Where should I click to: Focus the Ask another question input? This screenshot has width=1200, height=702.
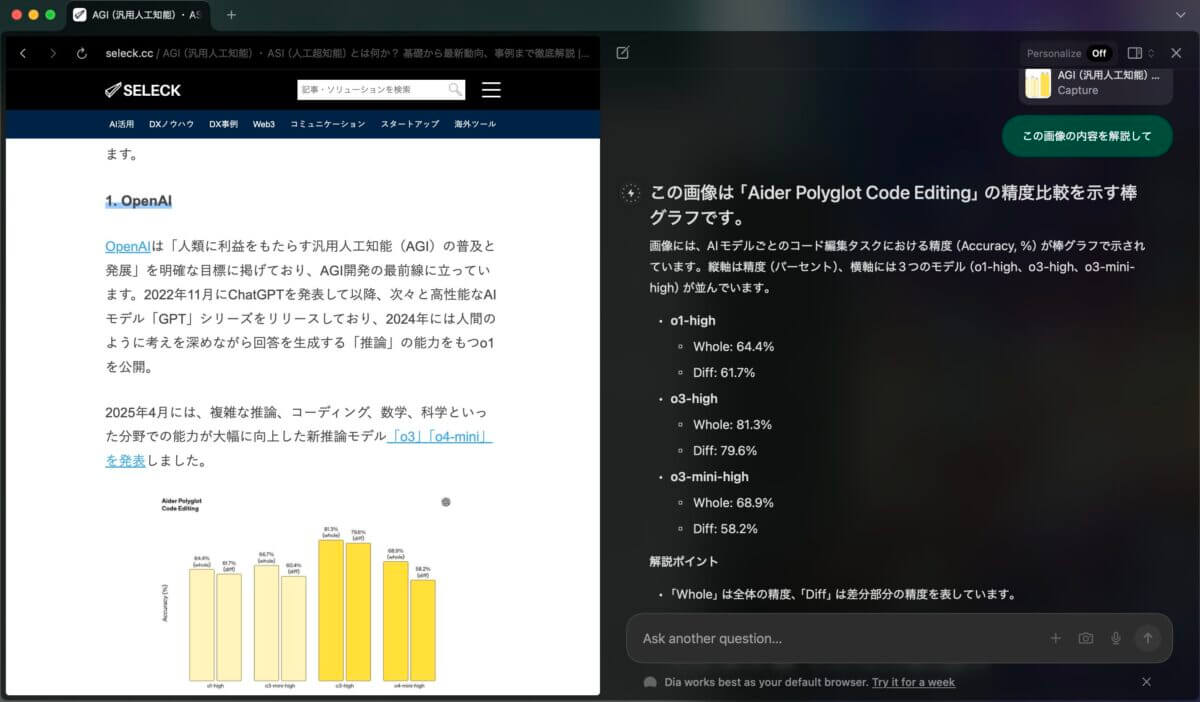pos(840,638)
